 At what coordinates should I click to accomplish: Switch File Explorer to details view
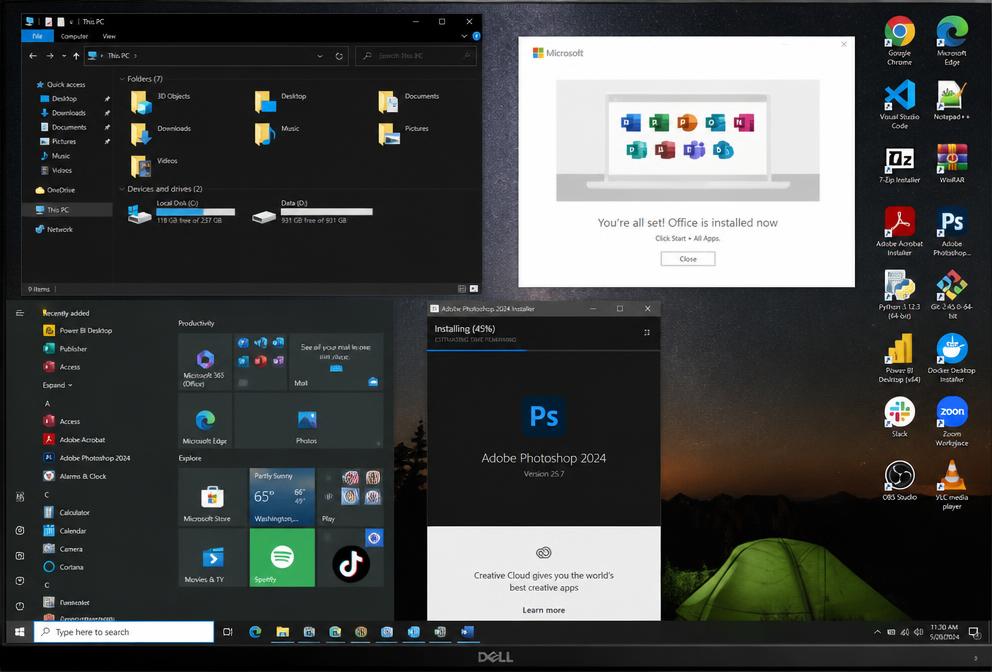pyautogui.click(x=462, y=289)
